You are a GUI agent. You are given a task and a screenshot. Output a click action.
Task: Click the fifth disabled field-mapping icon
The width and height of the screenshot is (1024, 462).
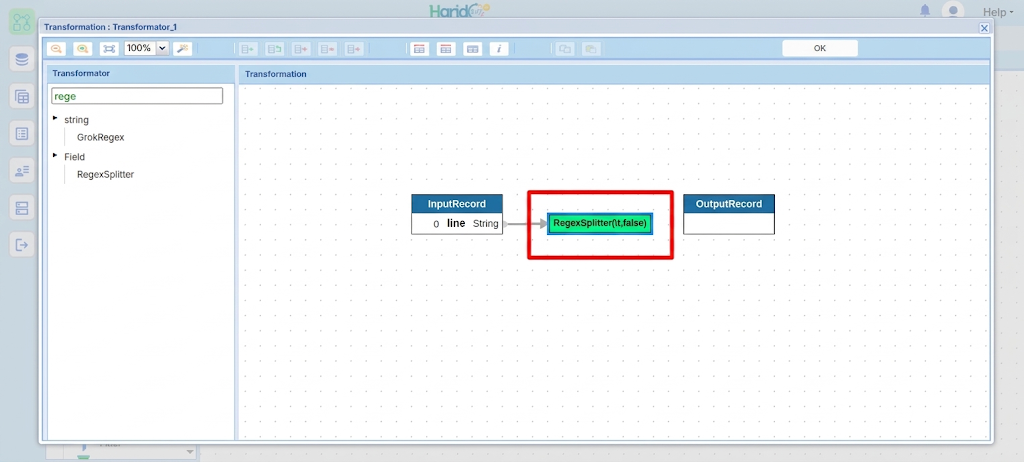(354, 49)
